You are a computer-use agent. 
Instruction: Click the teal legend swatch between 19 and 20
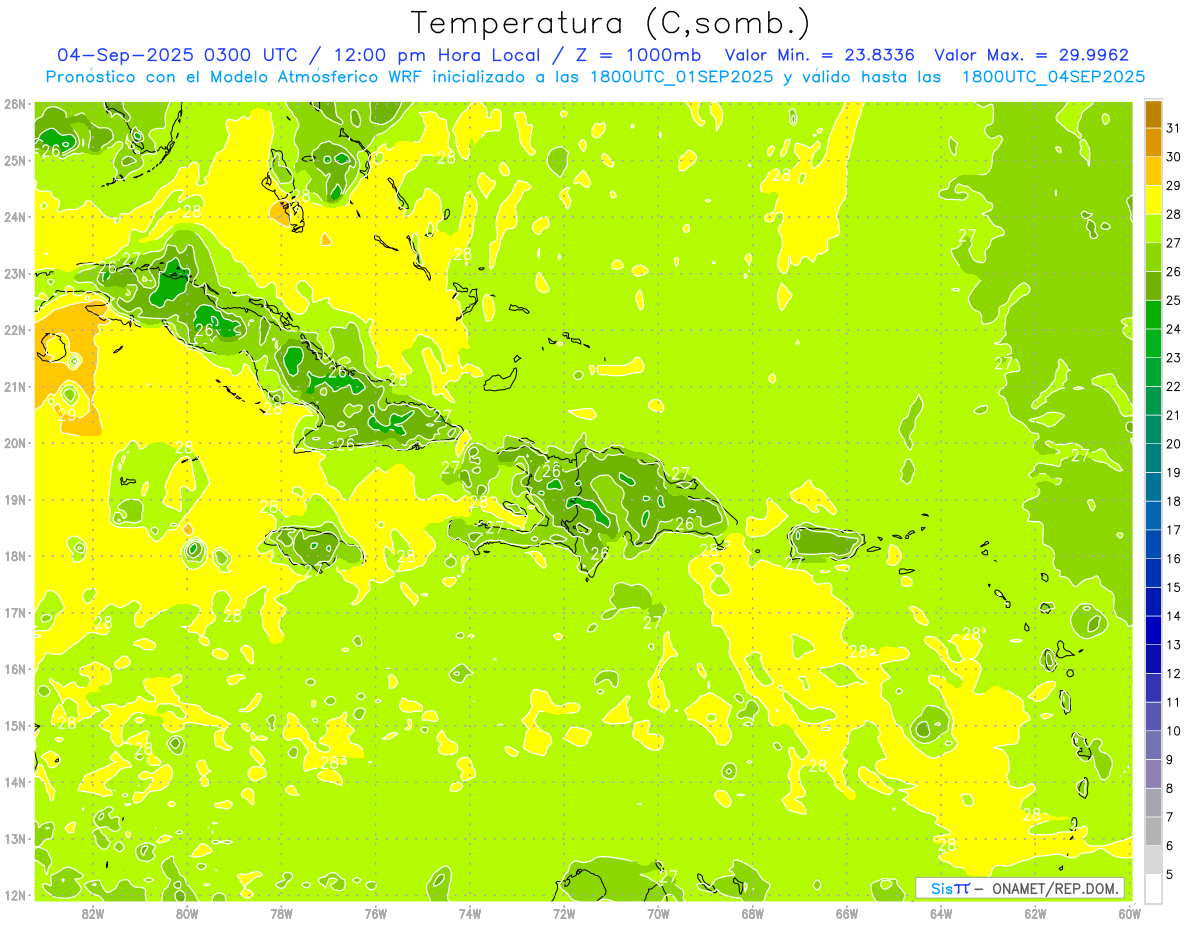pos(1153,458)
